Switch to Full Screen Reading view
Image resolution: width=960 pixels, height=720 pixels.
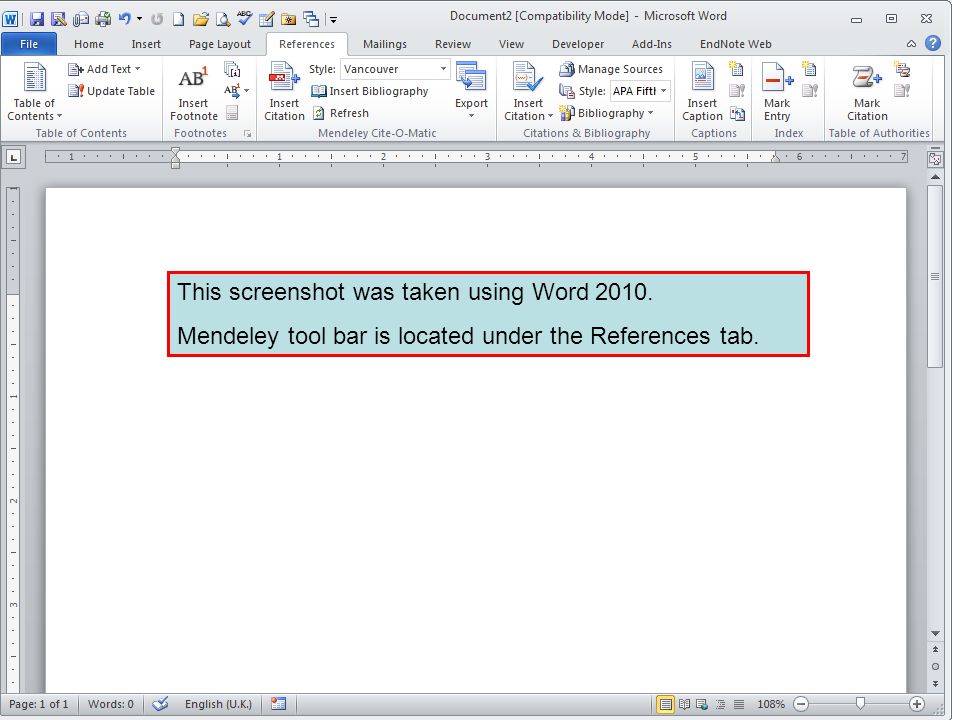684,704
